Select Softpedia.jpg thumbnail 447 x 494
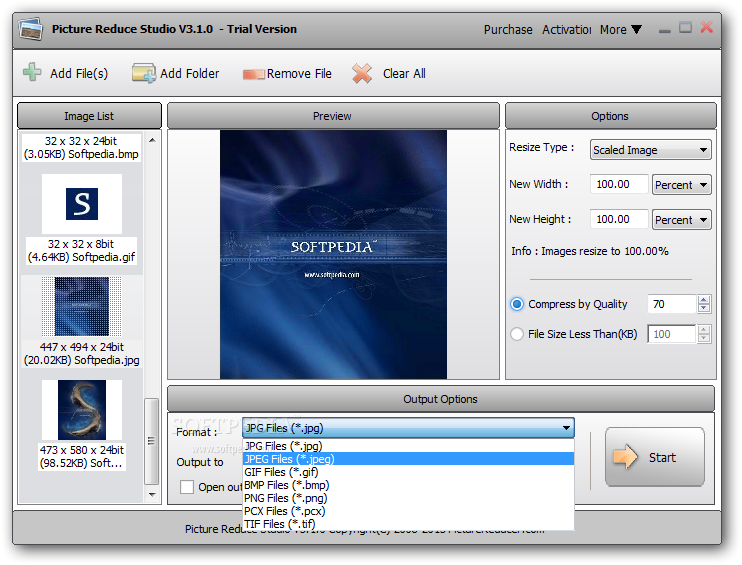This screenshot has width=742, height=565. (81, 307)
